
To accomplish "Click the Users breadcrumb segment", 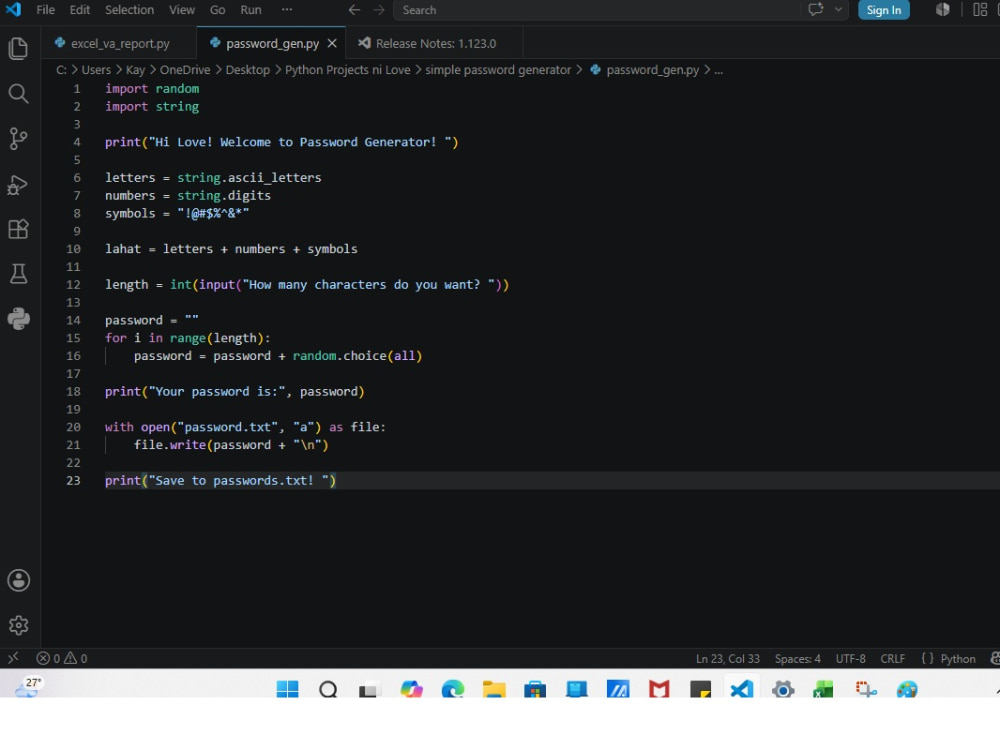I will pyautogui.click(x=96, y=70).
